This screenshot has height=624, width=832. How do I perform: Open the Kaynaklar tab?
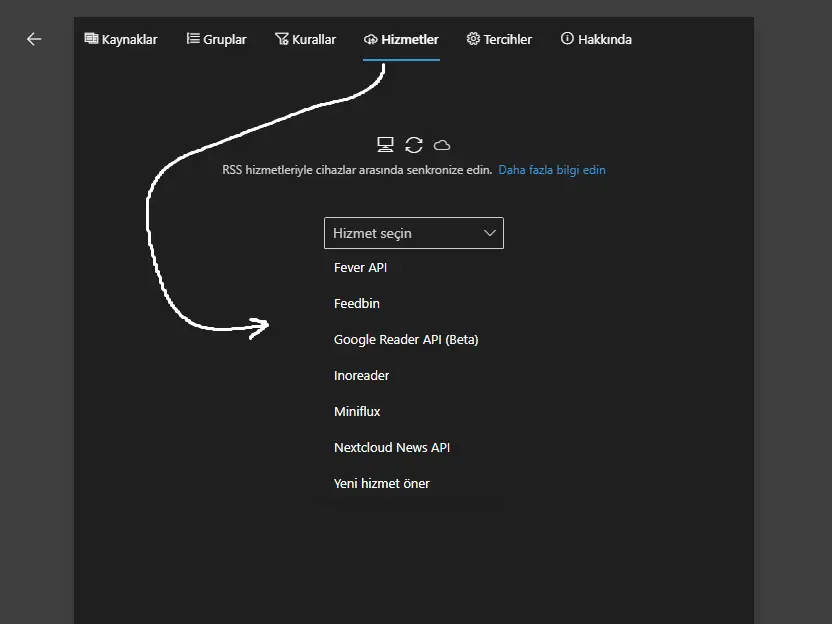121,39
